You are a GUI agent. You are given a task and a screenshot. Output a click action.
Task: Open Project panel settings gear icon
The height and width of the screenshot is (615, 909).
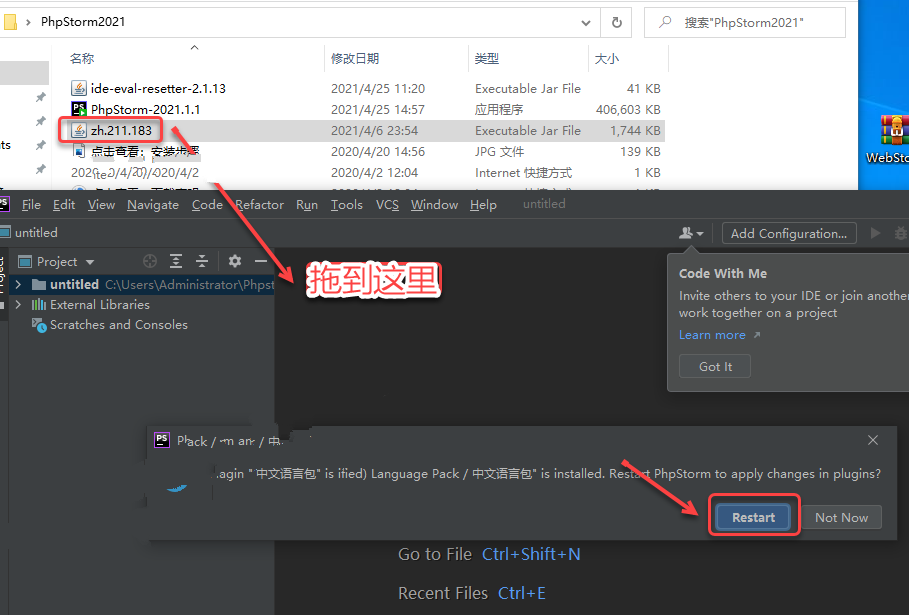point(235,261)
